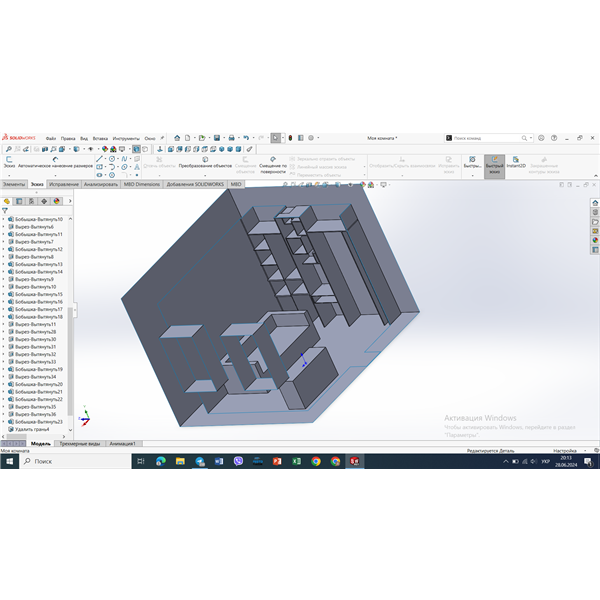This screenshot has width=600, height=600.
Task: Click the feature tree vertical scrollbar
Action: pyautogui.click(x=70, y=362)
